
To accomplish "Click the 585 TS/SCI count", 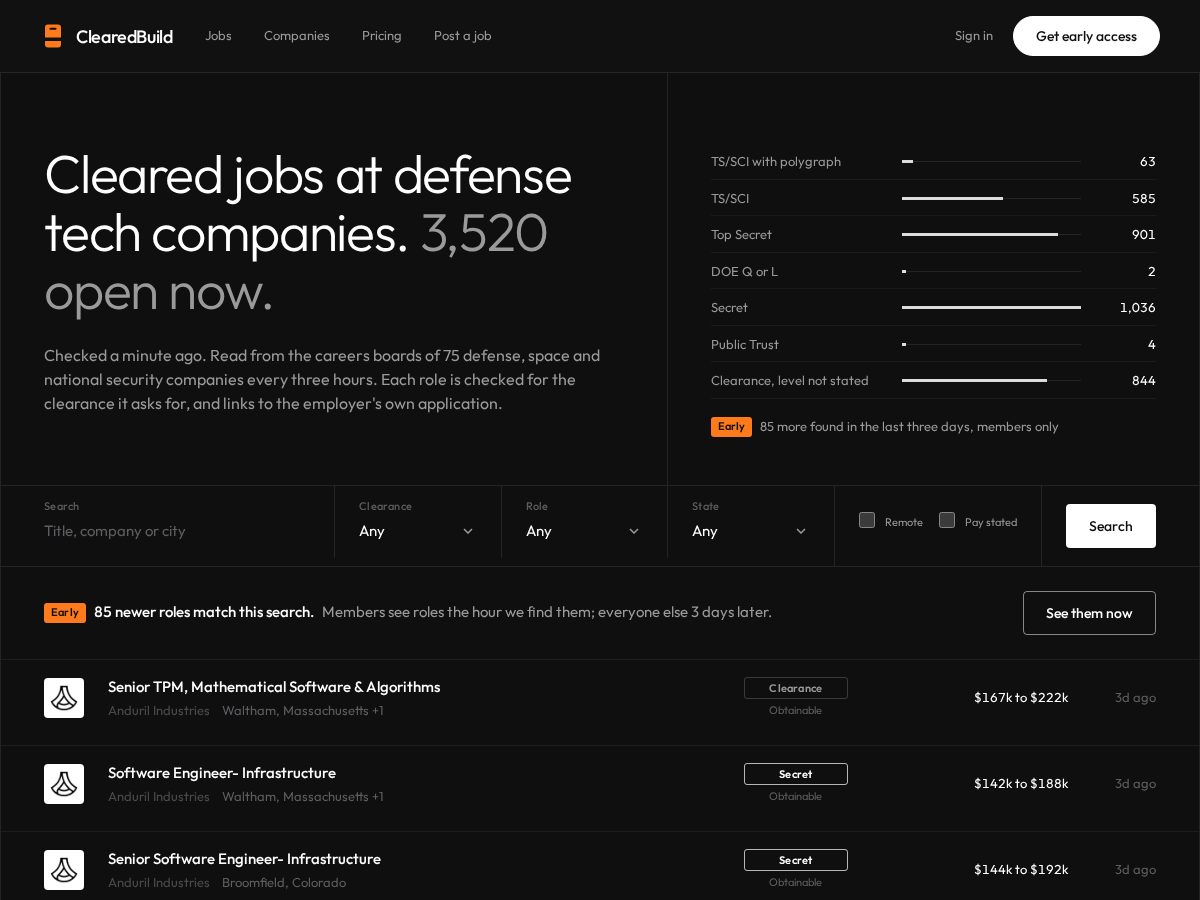I will click(1144, 198).
